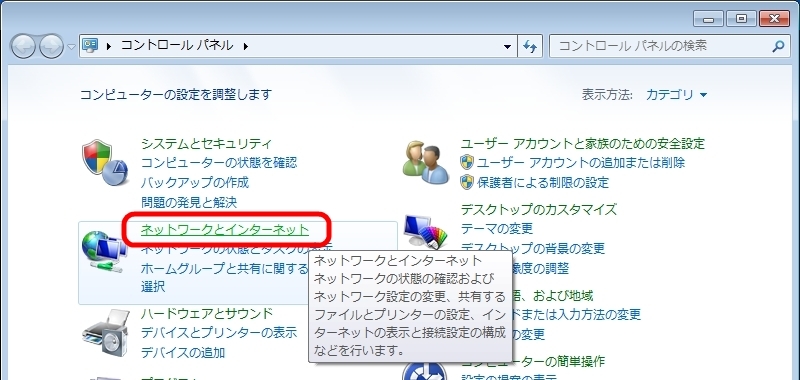Open the recent pages dropdown arrow
The width and height of the screenshot is (800, 380).
point(71,46)
